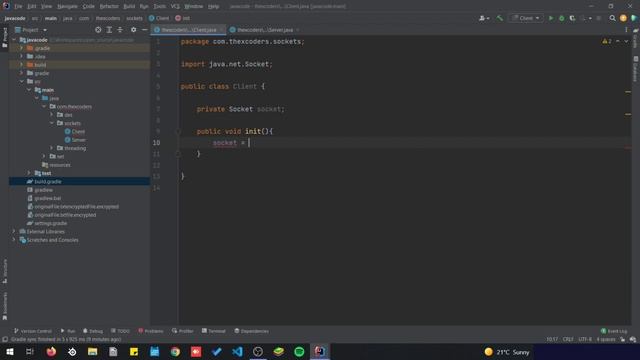Open Project panel gear settings
Viewport: 640px width, 360px height.
click(x=133, y=30)
